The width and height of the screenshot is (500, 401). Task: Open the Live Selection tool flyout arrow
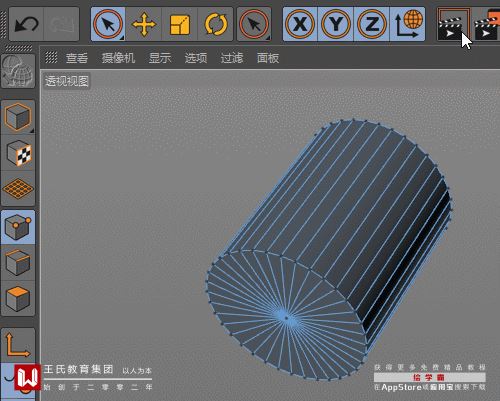122,38
